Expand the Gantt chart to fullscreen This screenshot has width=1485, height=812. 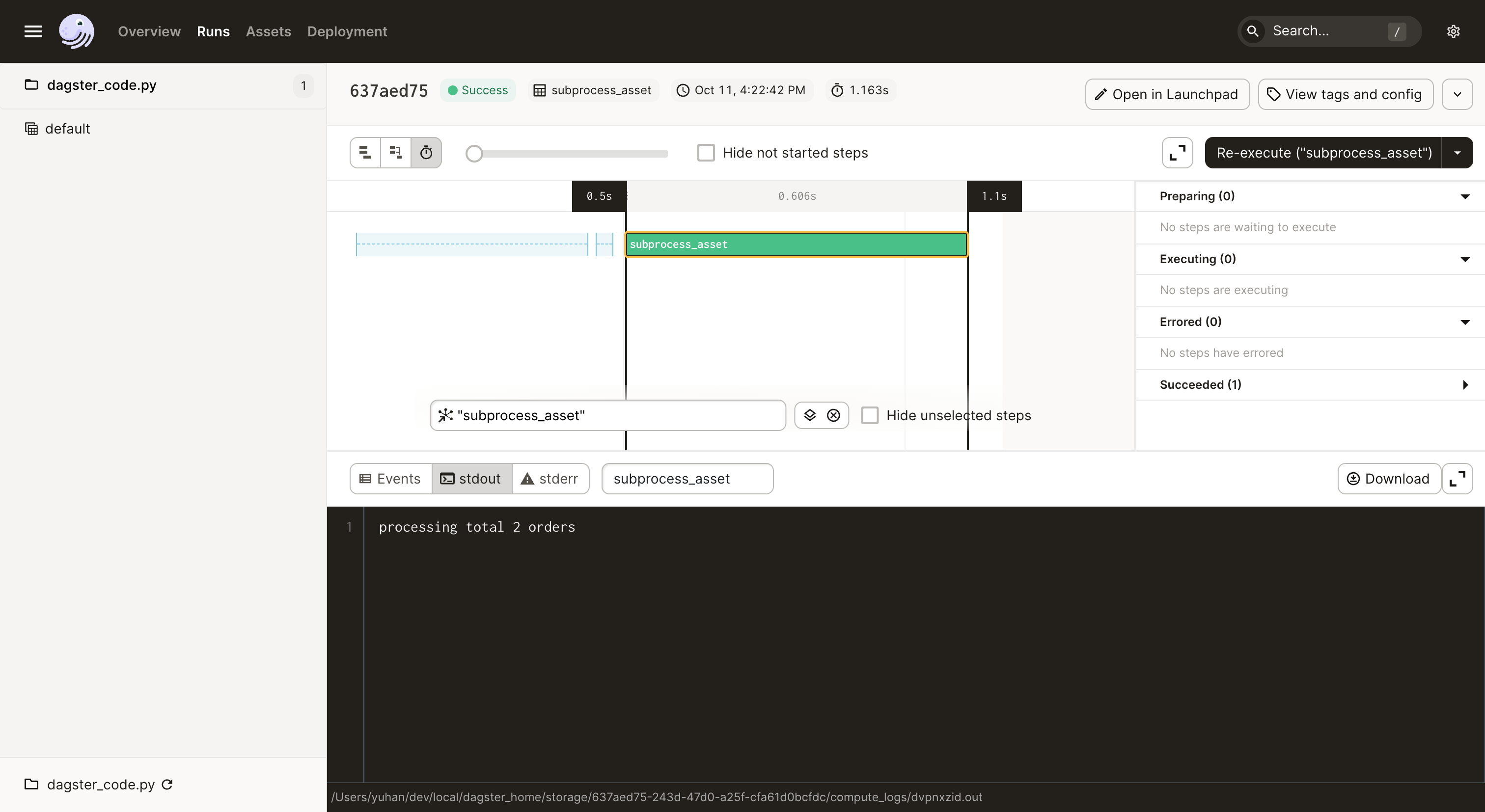tap(1176, 152)
